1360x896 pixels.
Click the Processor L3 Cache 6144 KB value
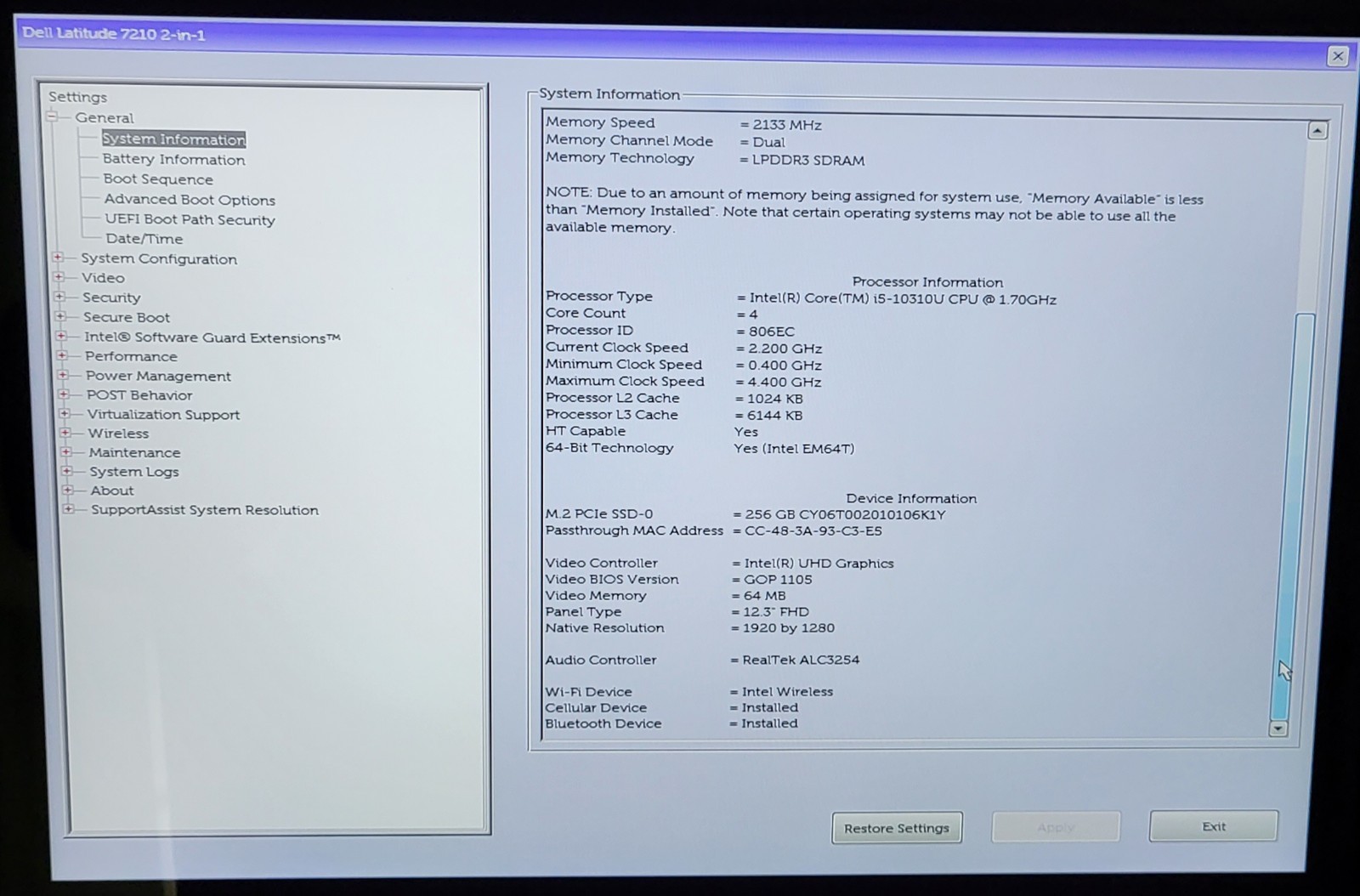(x=775, y=416)
